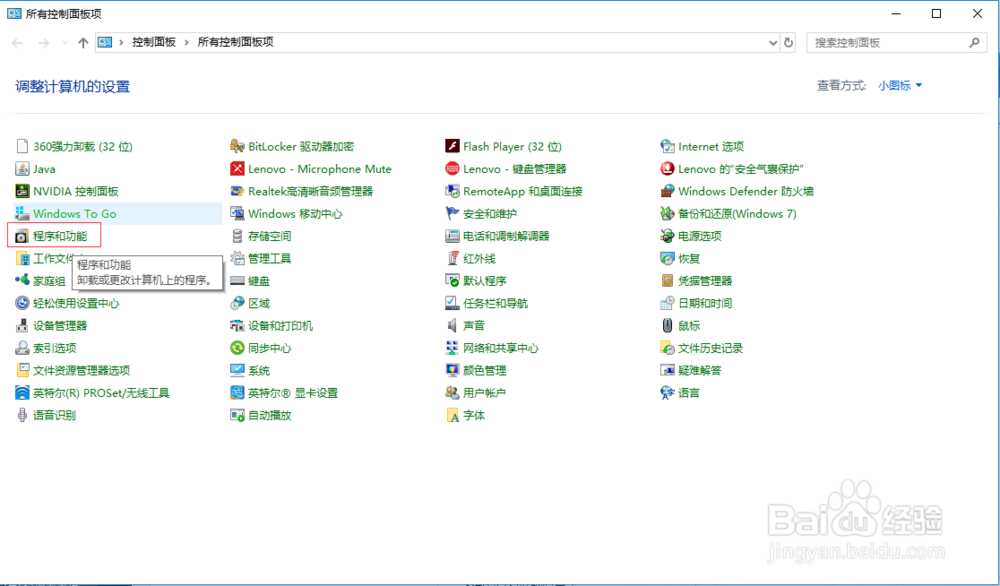Select 控制面板 breadcrumb in address bar
Viewport: 1000px width, 586px height.
tap(154, 42)
